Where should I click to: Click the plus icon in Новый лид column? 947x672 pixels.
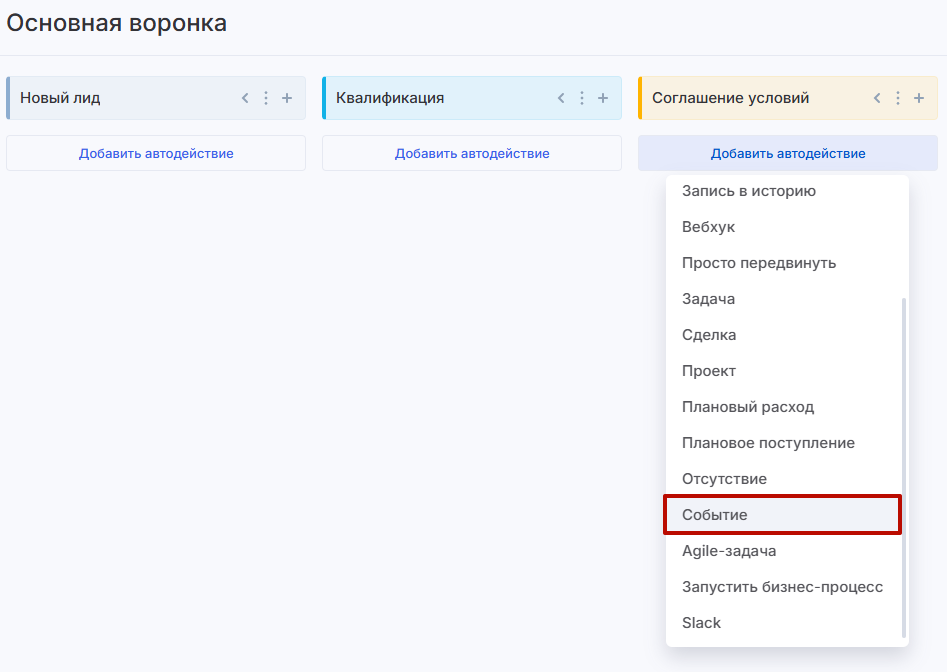[287, 98]
